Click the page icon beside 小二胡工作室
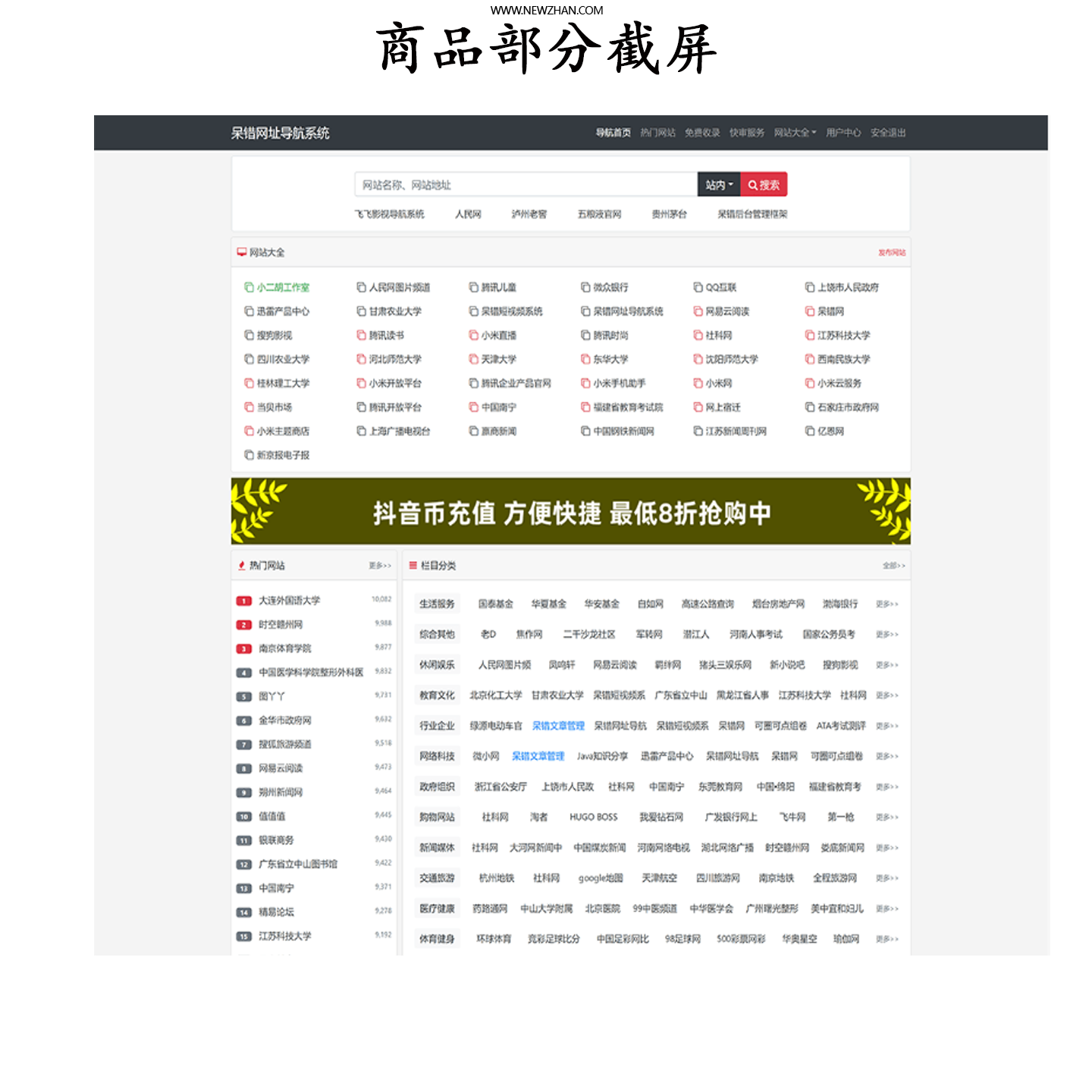The height and width of the screenshot is (1092, 1092). [246, 287]
